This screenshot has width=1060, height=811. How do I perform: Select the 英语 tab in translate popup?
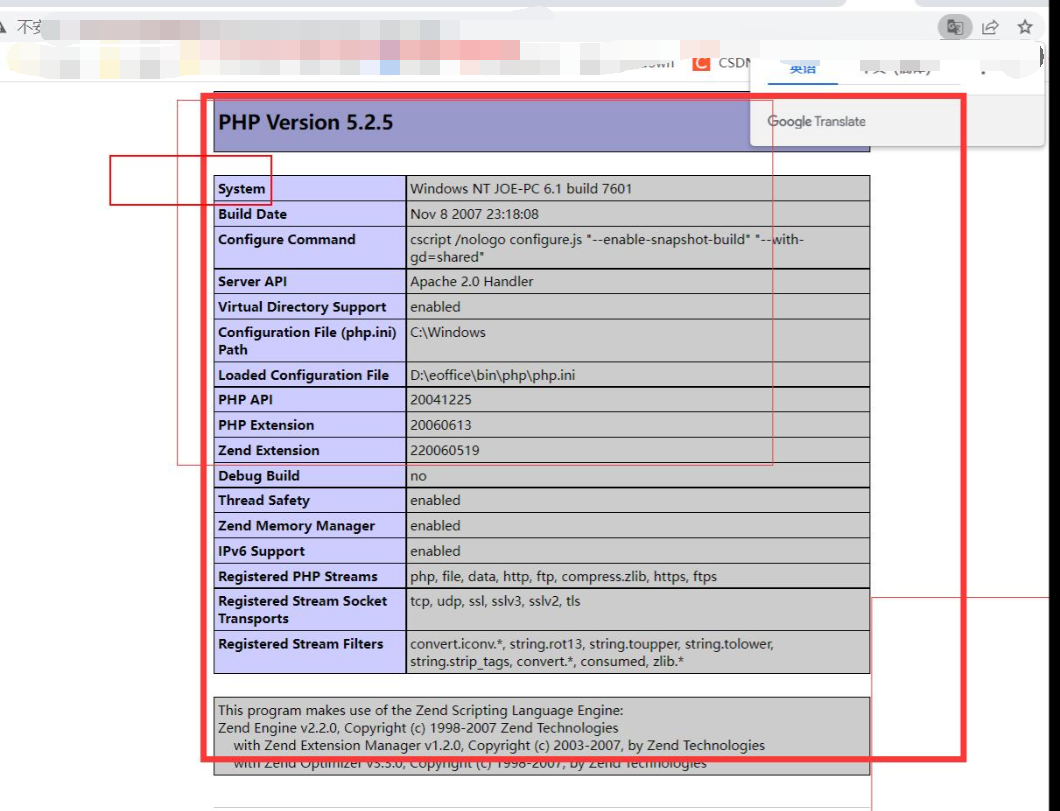coord(802,69)
